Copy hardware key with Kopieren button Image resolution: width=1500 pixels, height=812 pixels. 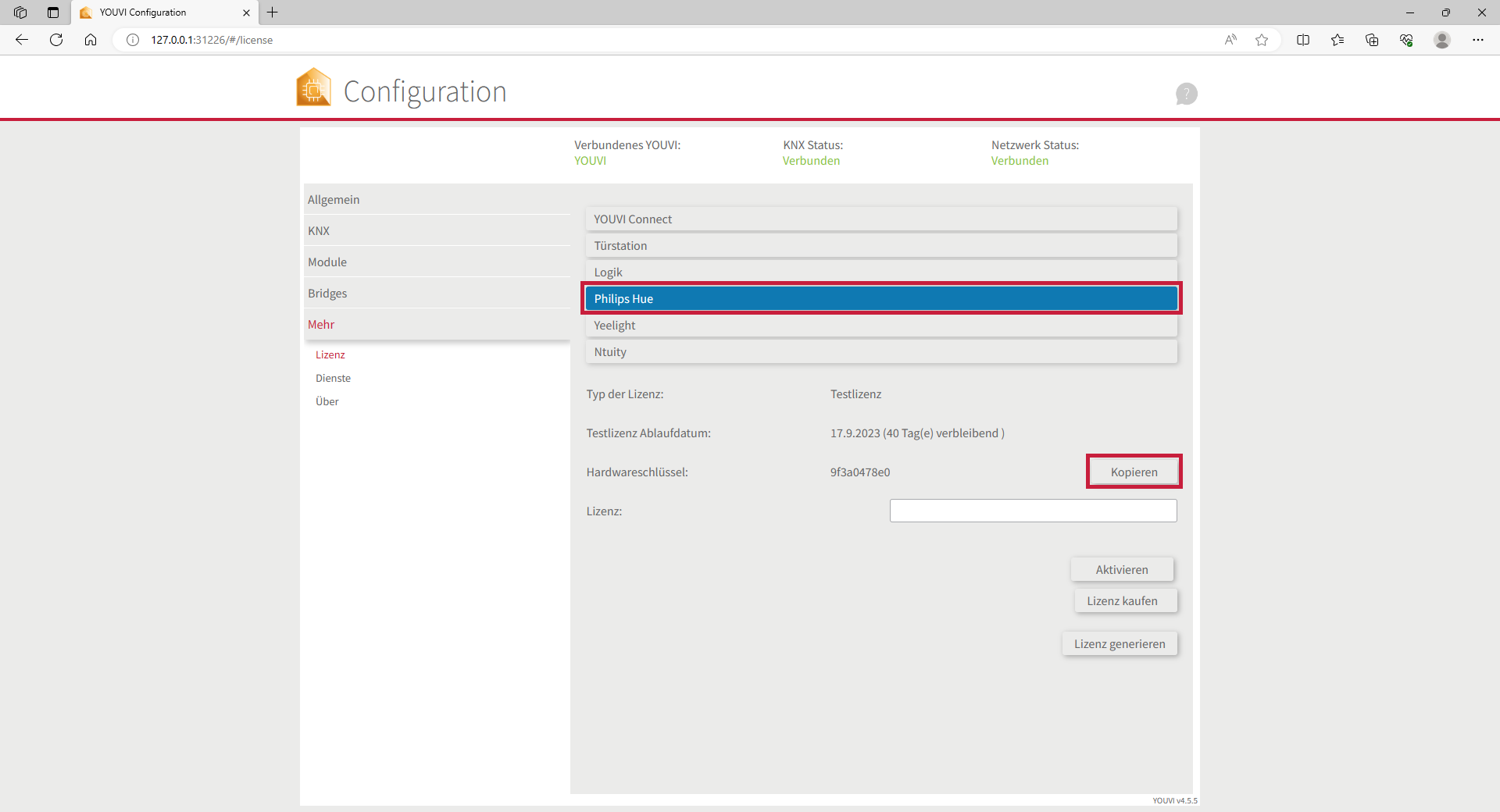(x=1134, y=472)
